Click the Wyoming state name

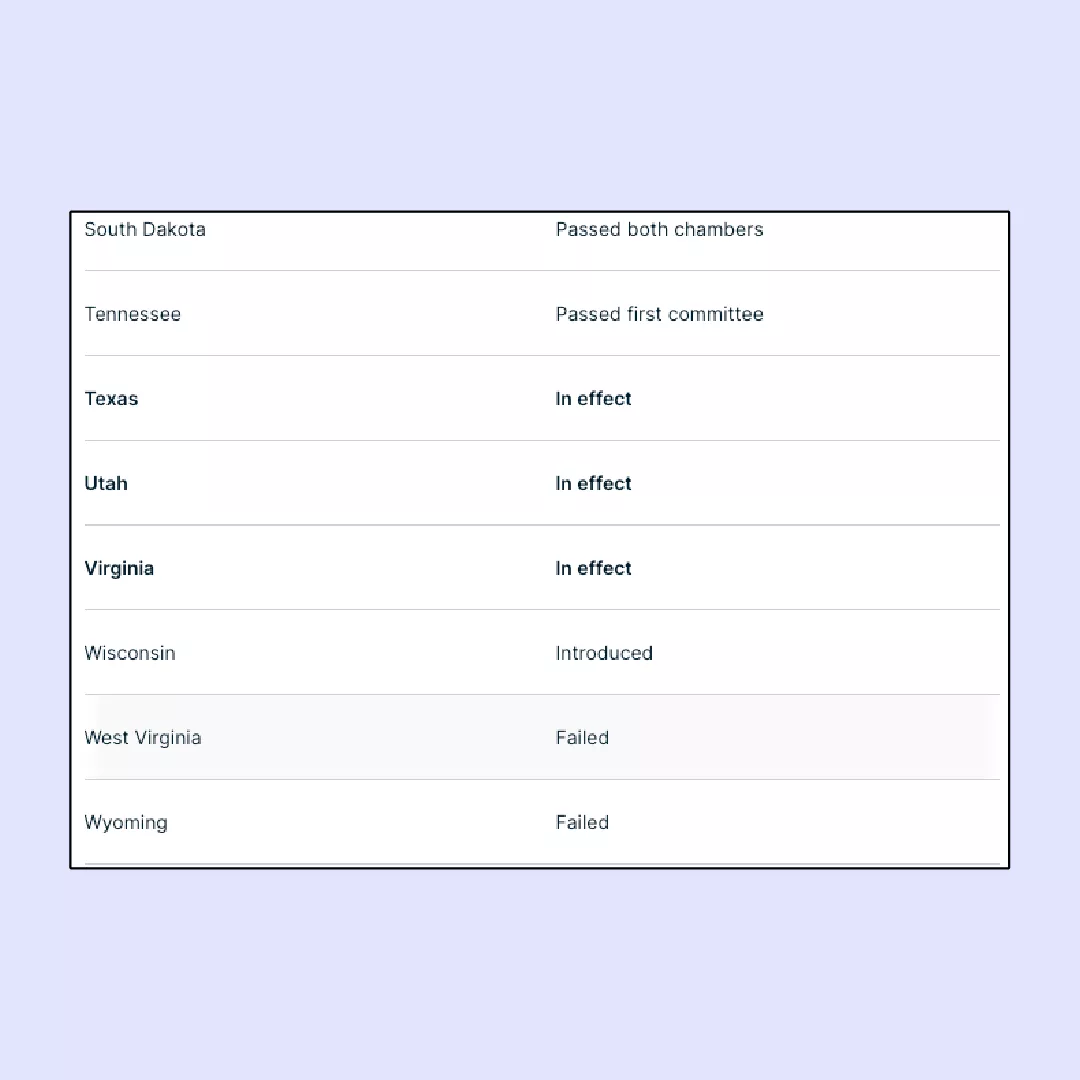coord(126,823)
